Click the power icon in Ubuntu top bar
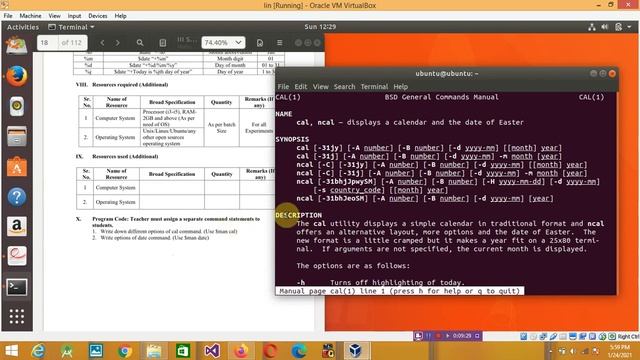Screen dimensions: 640x360 pos(618,27)
